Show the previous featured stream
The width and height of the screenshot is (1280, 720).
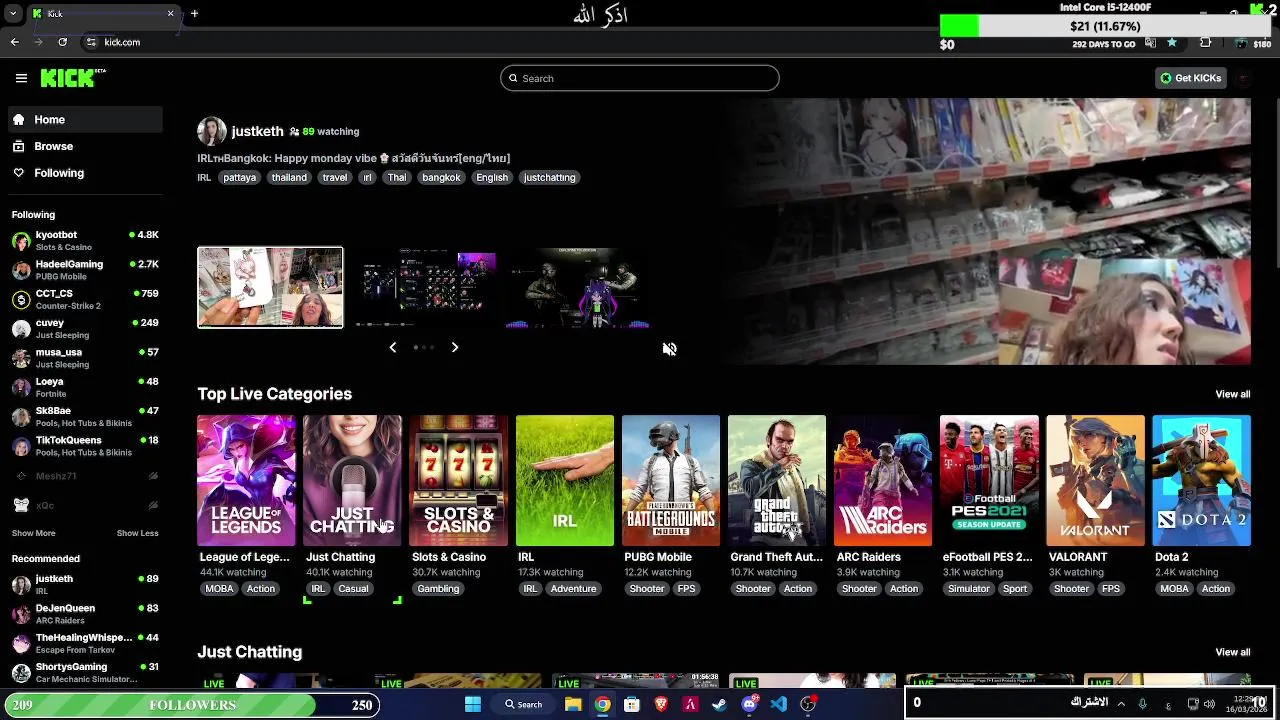(x=392, y=347)
